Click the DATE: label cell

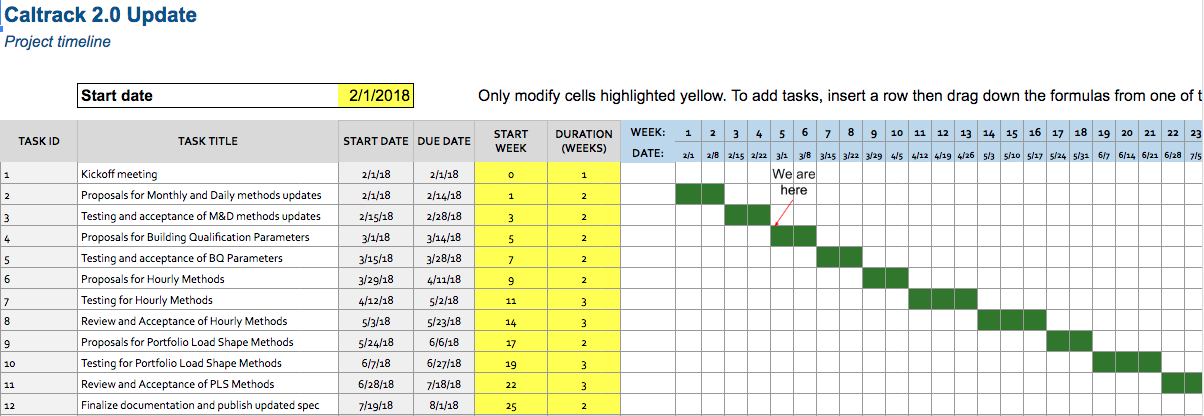(x=649, y=154)
